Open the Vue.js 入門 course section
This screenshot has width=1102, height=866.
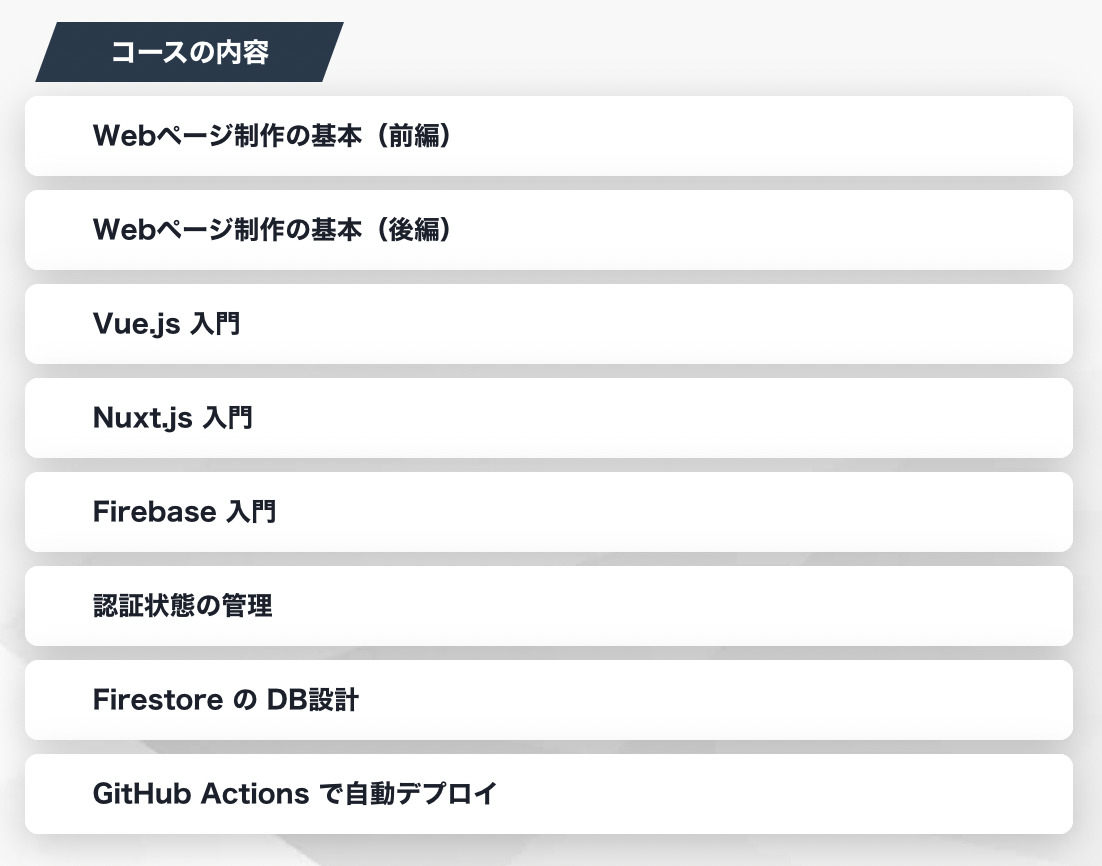pyautogui.click(x=548, y=324)
